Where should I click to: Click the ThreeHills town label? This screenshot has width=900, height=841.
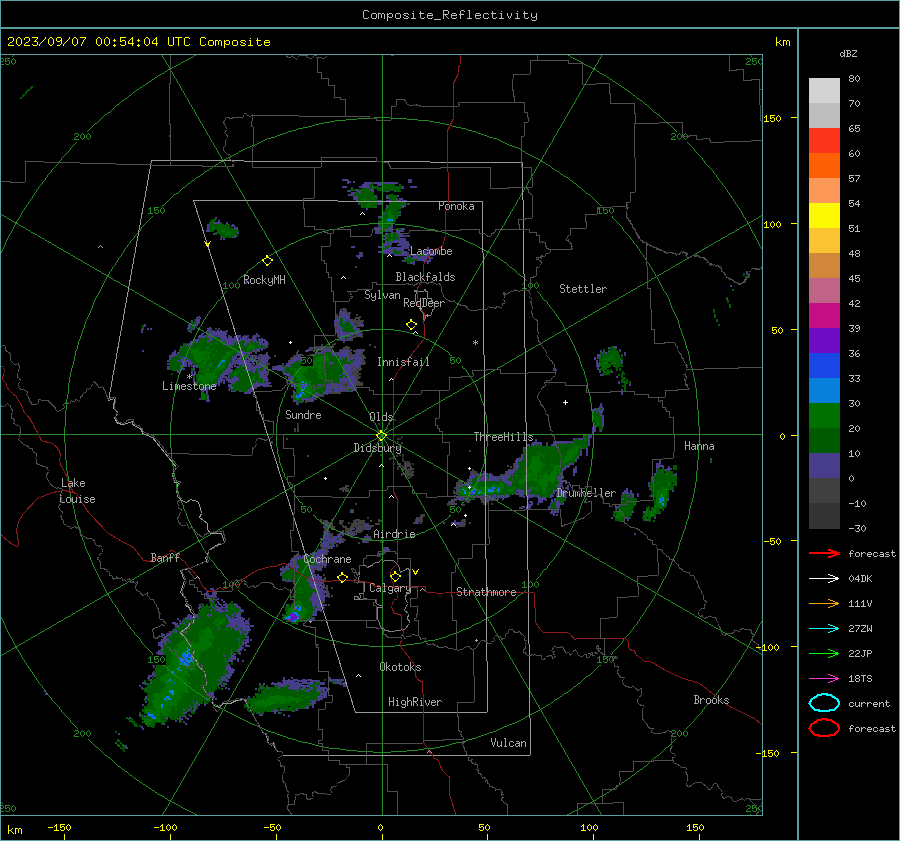tap(503, 437)
